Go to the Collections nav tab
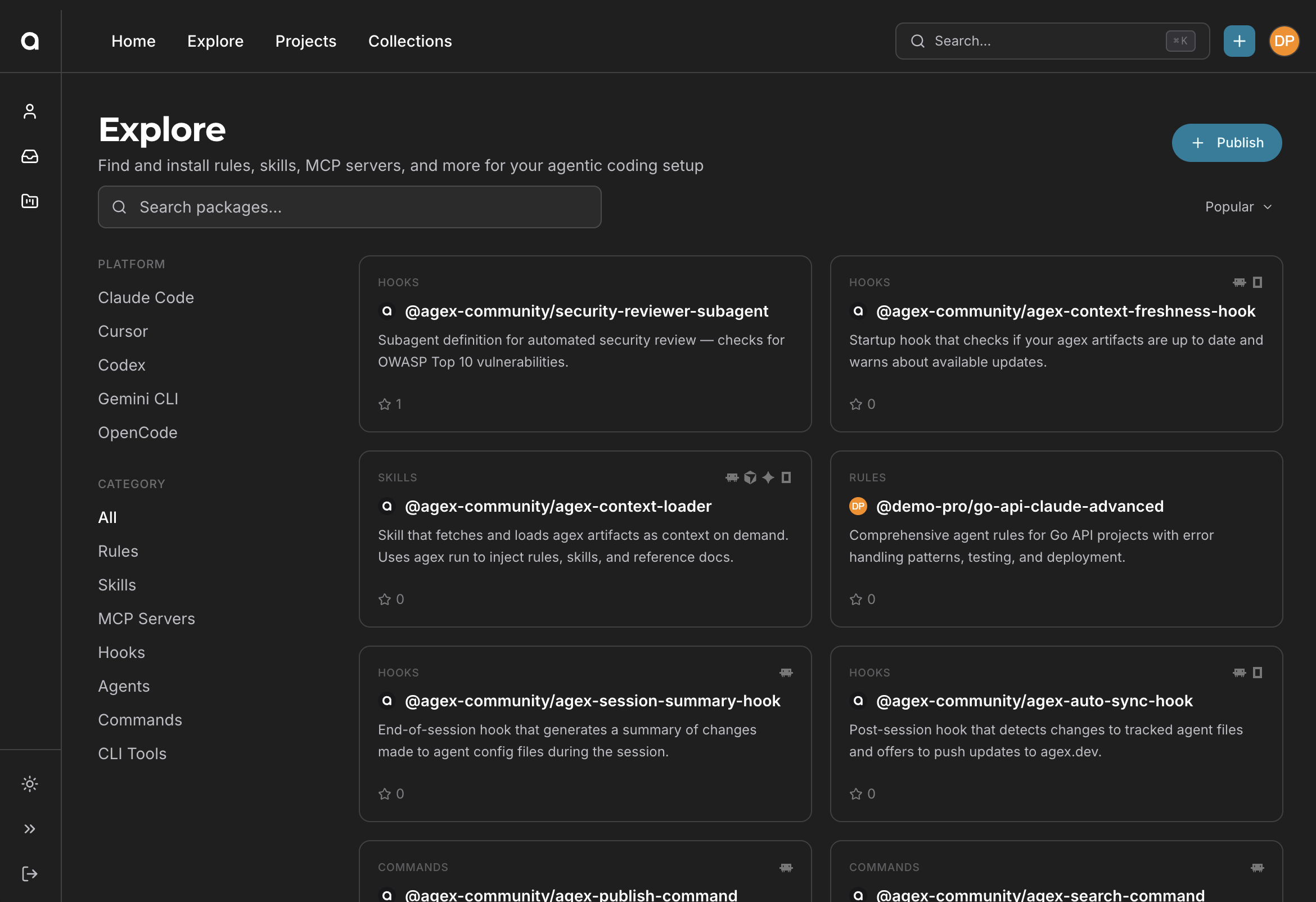1316x902 pixels. 410,40
